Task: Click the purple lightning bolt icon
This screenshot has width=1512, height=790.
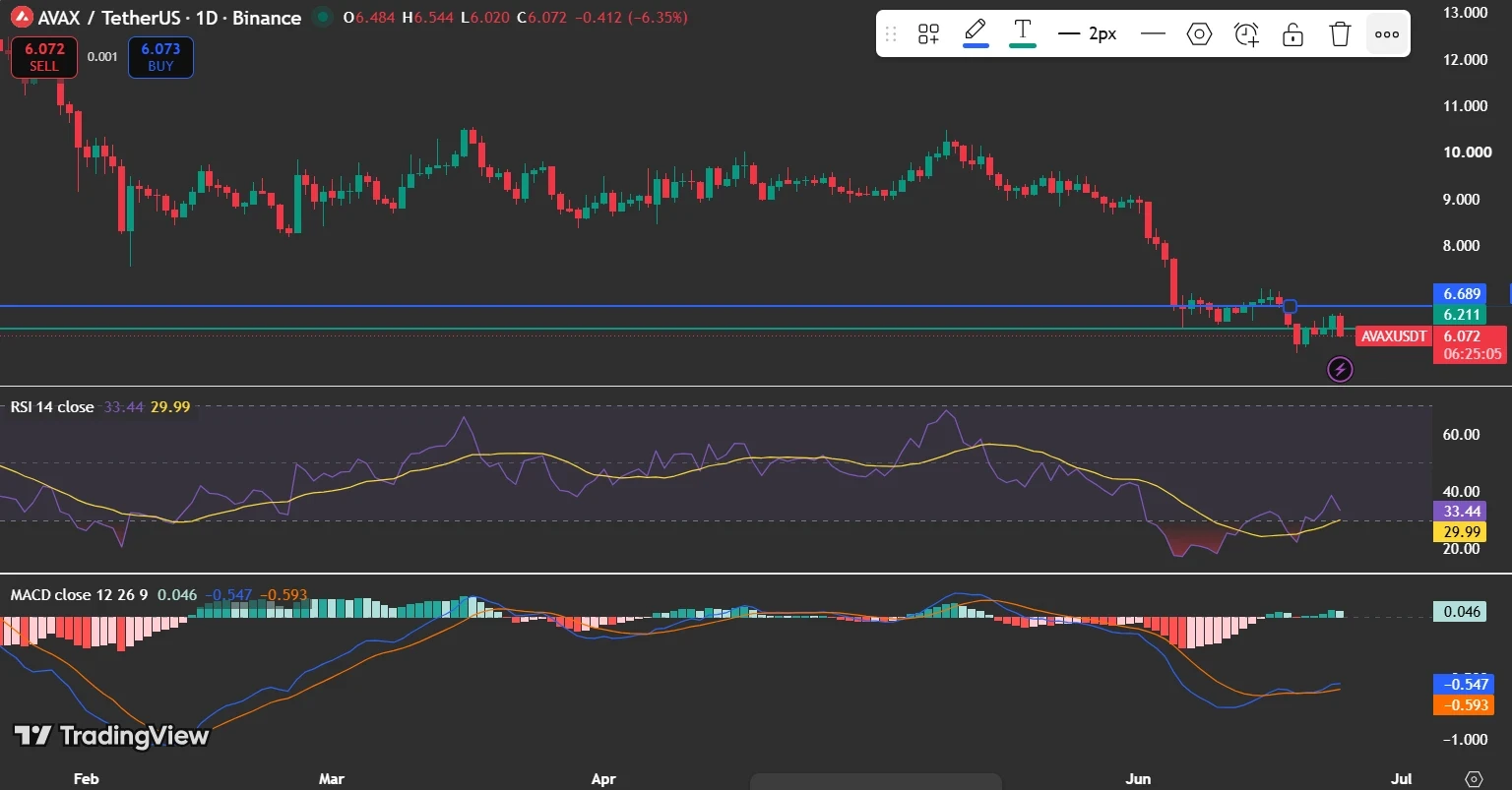Action: click(x=1341, y=369)
